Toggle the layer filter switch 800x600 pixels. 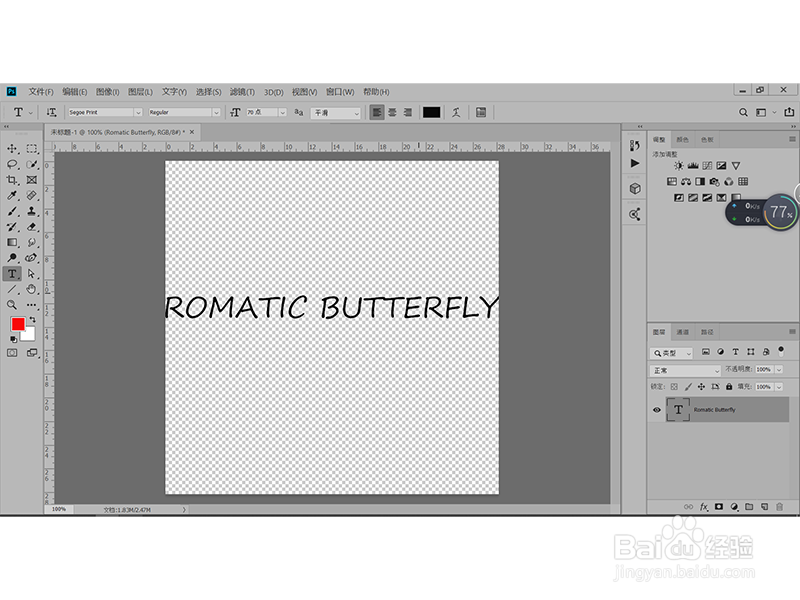[x=781, y=352]
